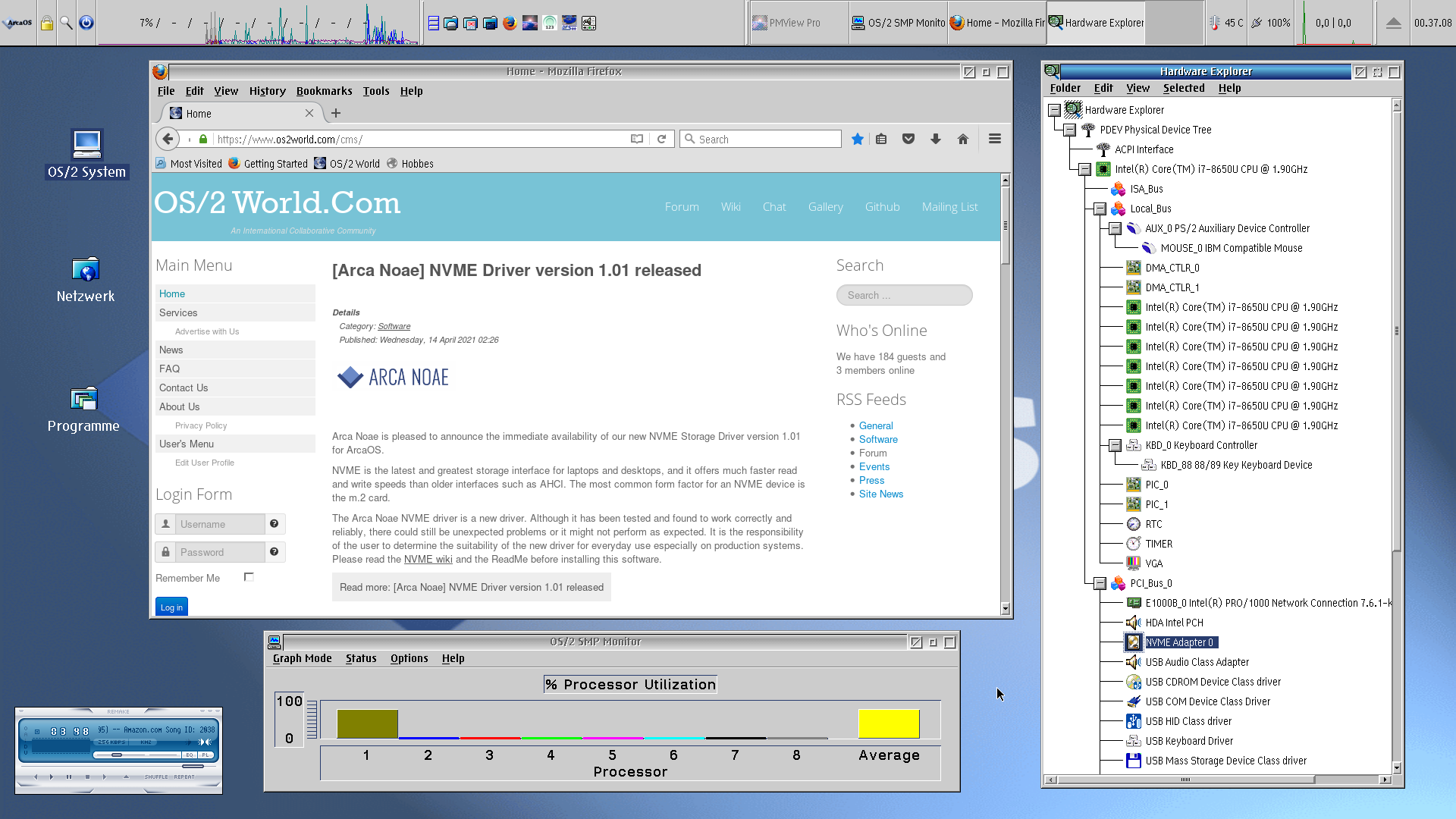This screenshot has width=1456, height=819.
Task: Open Selected menu in Hardware Explorer
Action: click(1184, 88)
